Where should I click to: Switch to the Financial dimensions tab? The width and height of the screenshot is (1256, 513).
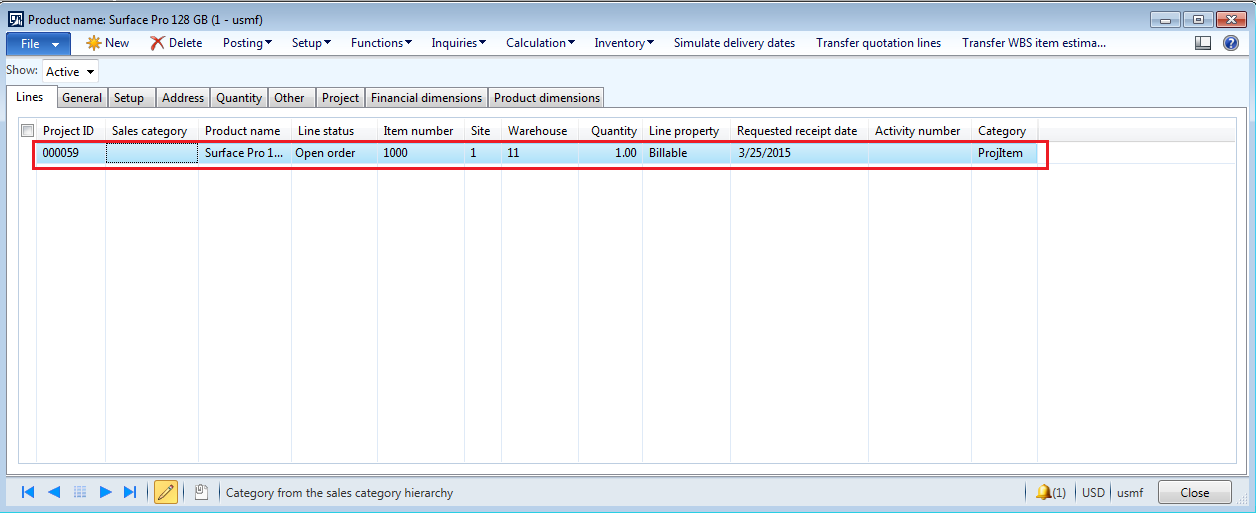(427, 98)
